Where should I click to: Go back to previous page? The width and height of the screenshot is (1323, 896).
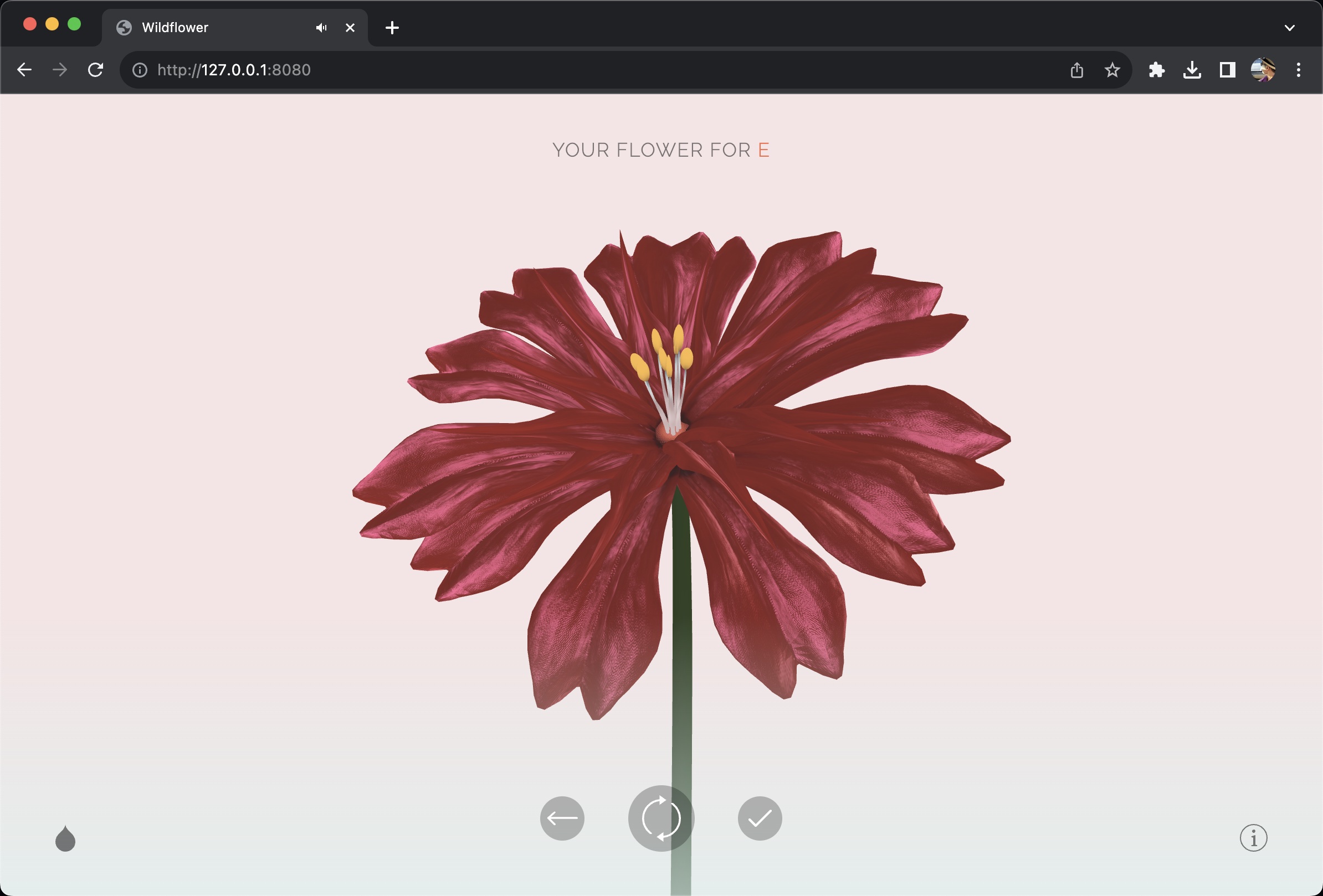pos(24,70)
